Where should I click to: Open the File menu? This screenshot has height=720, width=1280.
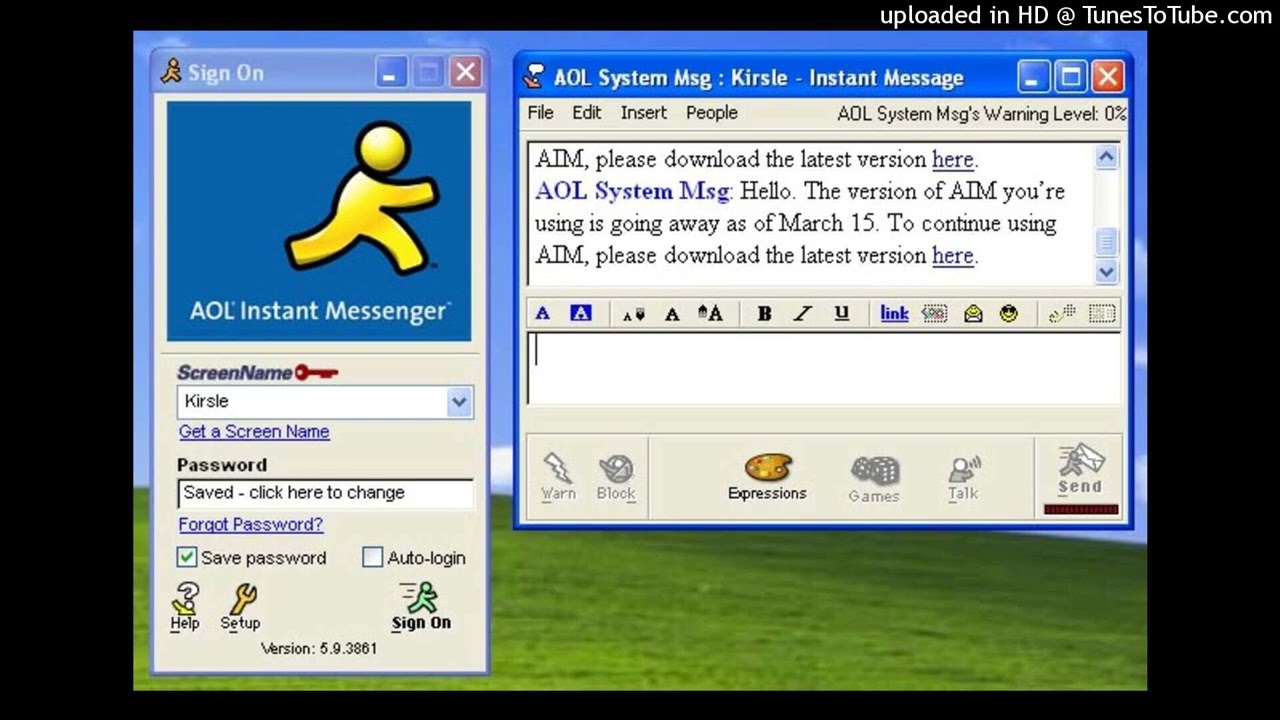[x=540, y=113]
